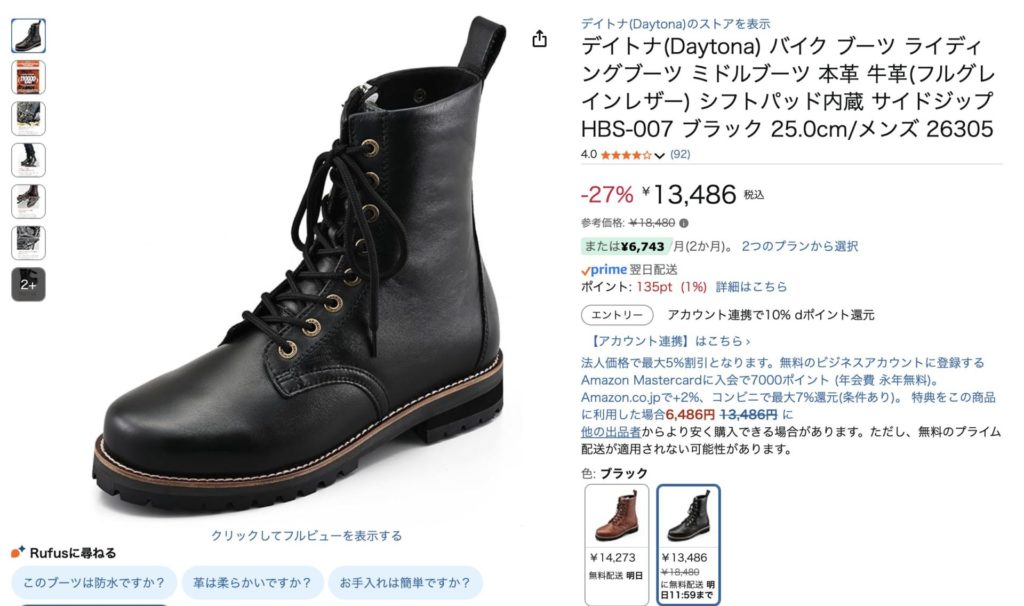Click the エントリー button

pyautogui.click(x=617, y=315)
